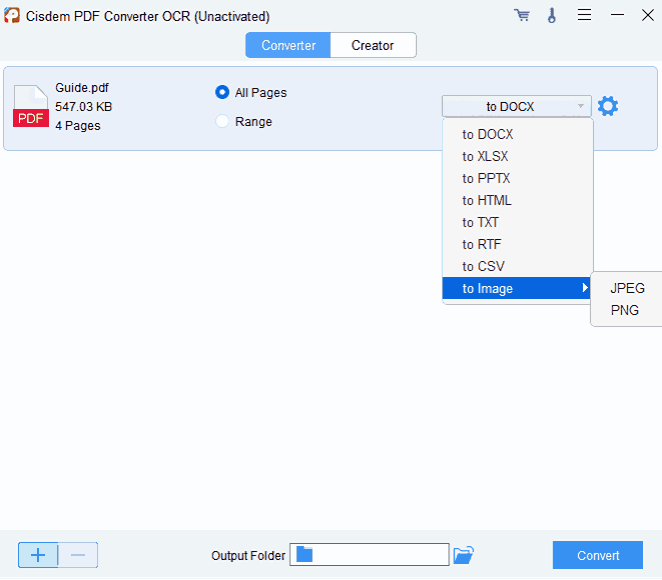Choose to HTML from the format list
Screen dimensions: 662x580
[x=518, y=200]
